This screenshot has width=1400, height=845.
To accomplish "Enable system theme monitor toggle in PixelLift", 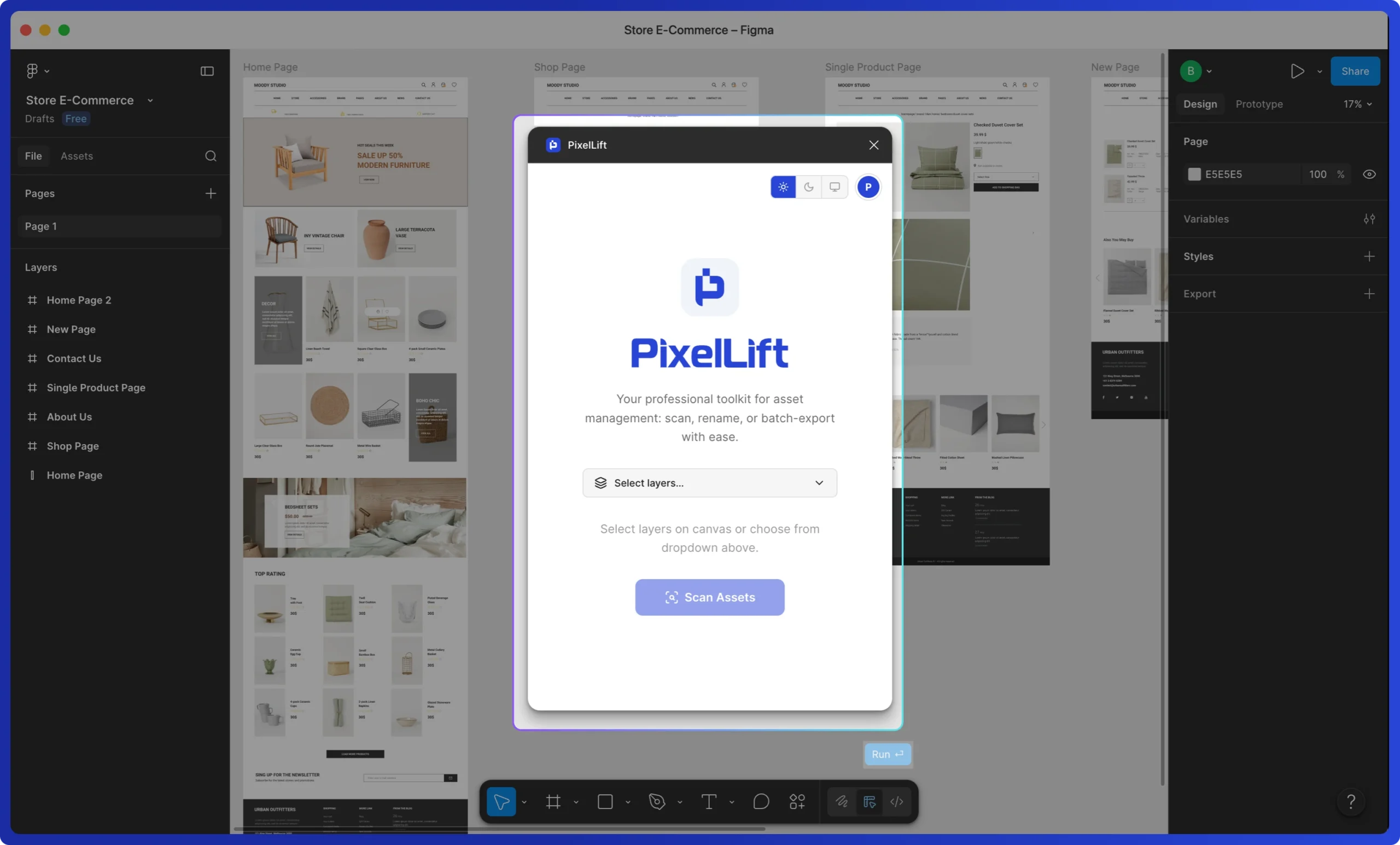I will pos(834,187).
